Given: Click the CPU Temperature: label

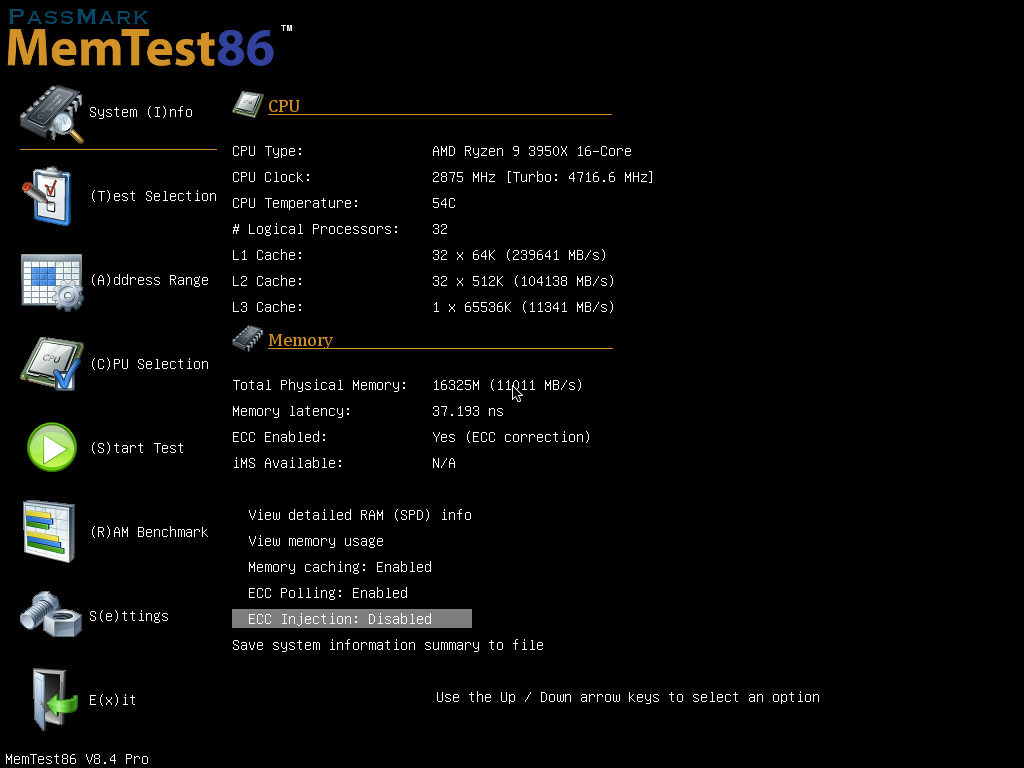Looking at the screenshot, I should point(295,203).
